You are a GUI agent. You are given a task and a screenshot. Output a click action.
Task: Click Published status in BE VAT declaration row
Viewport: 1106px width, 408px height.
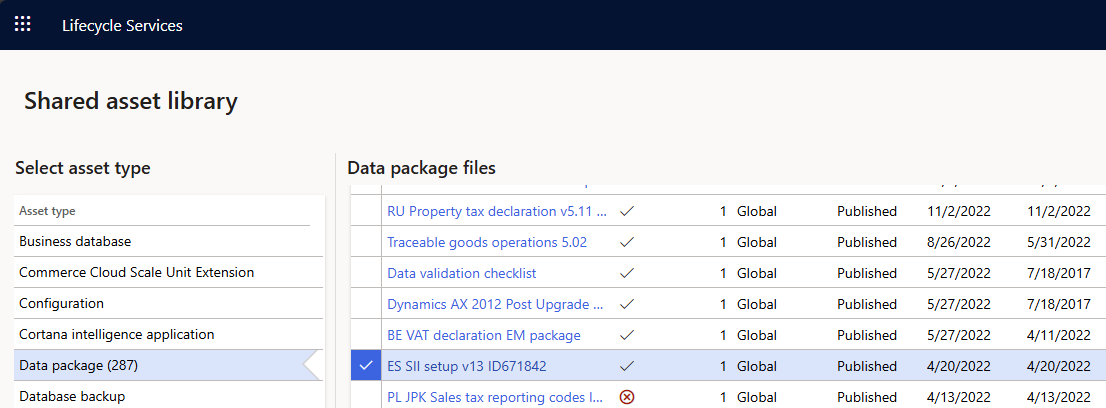coord(867,335)
